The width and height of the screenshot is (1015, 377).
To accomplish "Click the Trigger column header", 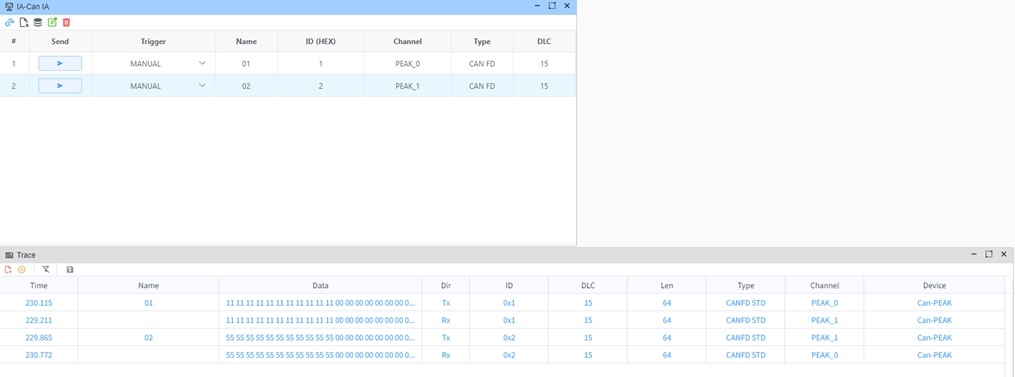I will click(153, 41).
